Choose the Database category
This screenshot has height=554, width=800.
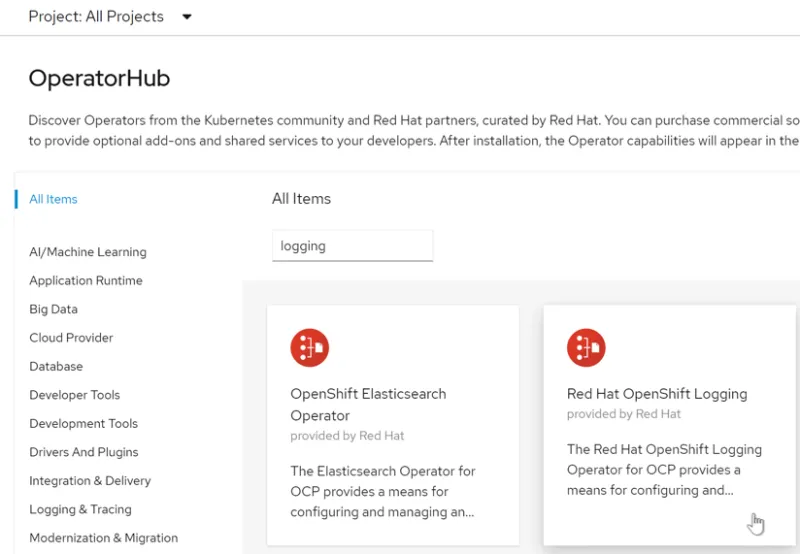click(x=56, y=367)
